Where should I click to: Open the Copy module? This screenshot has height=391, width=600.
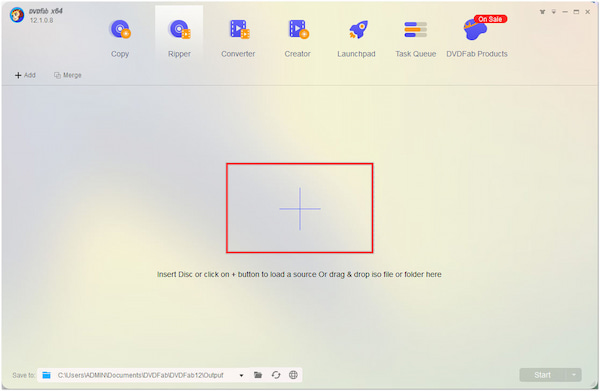point(120,38)
